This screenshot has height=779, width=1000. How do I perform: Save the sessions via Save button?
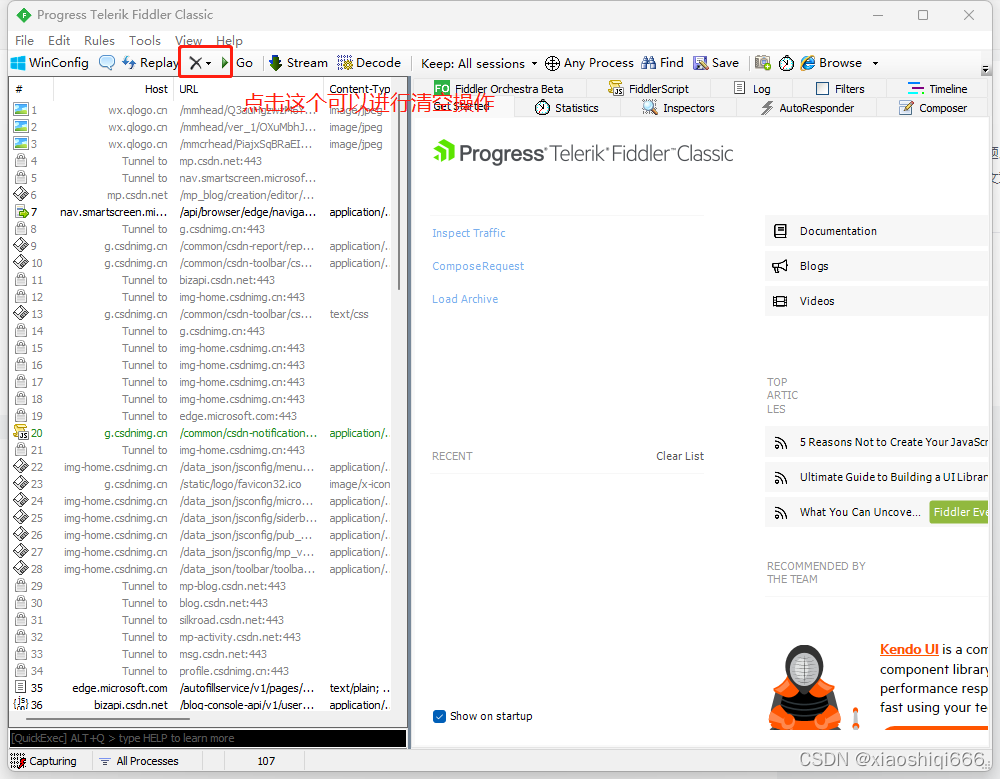pos(716,63)
